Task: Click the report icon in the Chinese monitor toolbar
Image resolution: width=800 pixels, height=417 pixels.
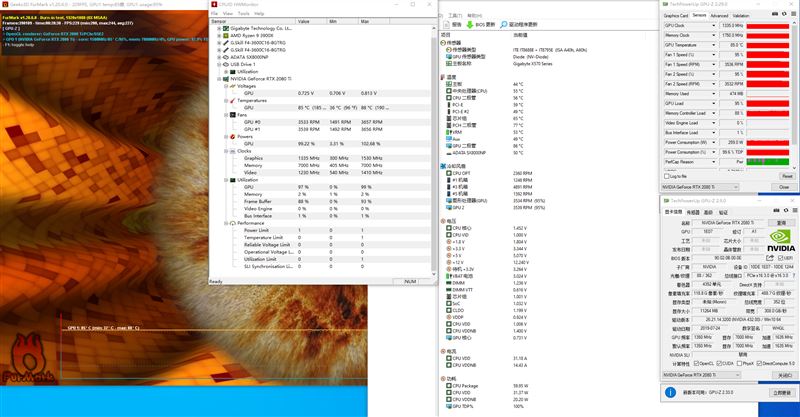Action: 446,24
